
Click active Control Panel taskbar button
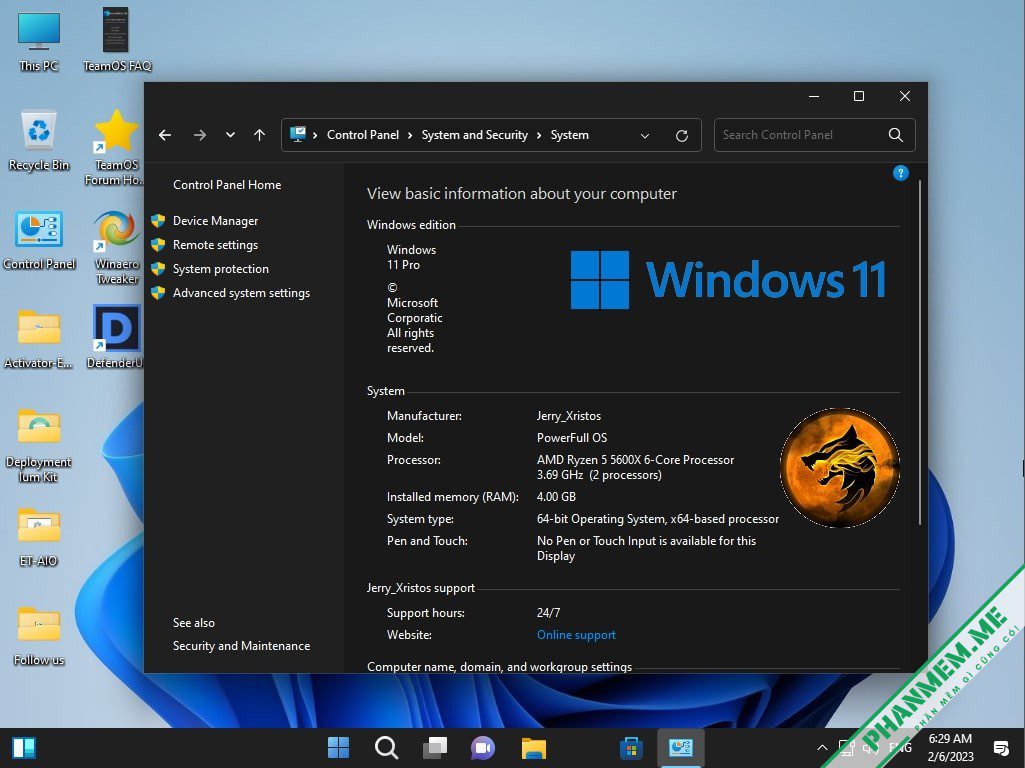click(681, 747)
